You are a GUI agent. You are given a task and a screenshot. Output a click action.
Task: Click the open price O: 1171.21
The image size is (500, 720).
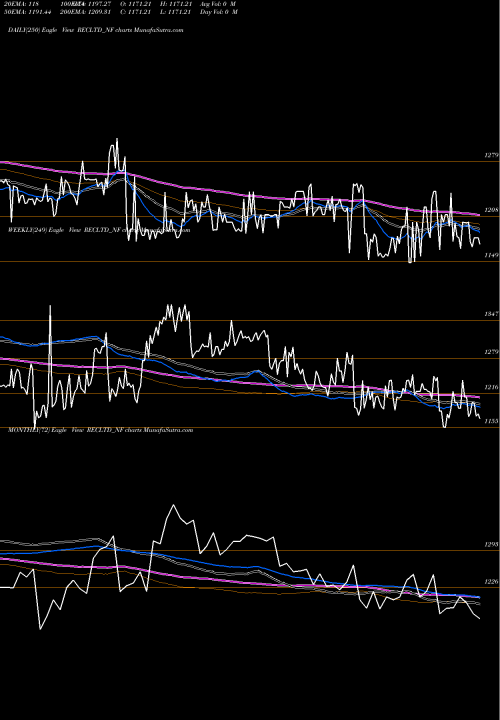[x=135, y=4]
